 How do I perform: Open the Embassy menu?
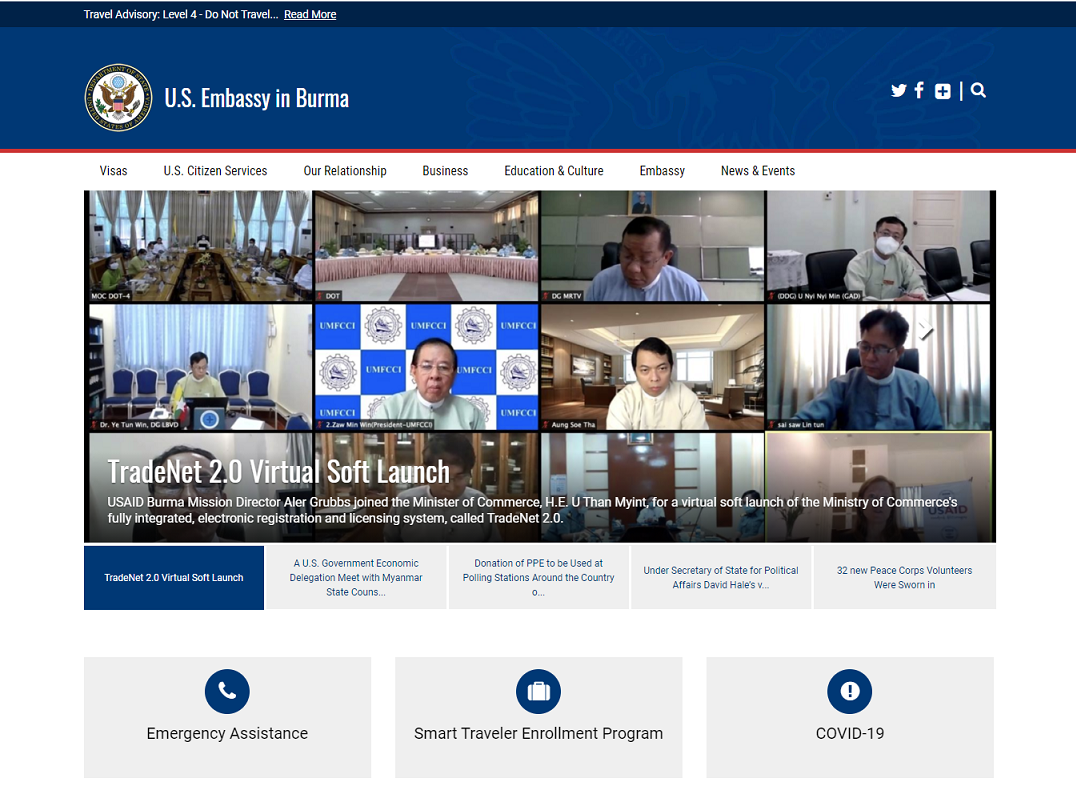662,171
